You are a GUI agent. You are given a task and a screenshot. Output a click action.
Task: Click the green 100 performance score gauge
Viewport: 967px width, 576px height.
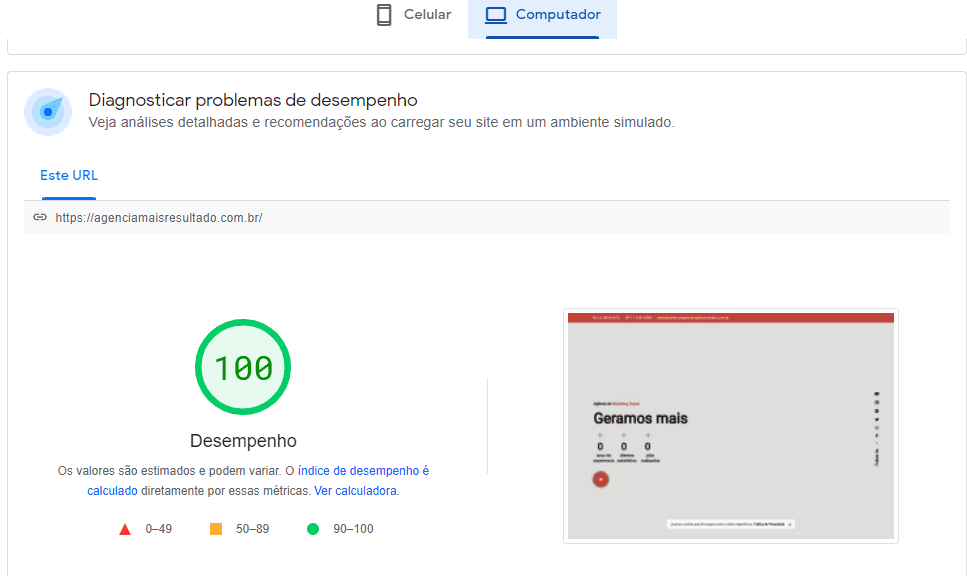pos(242,367)
